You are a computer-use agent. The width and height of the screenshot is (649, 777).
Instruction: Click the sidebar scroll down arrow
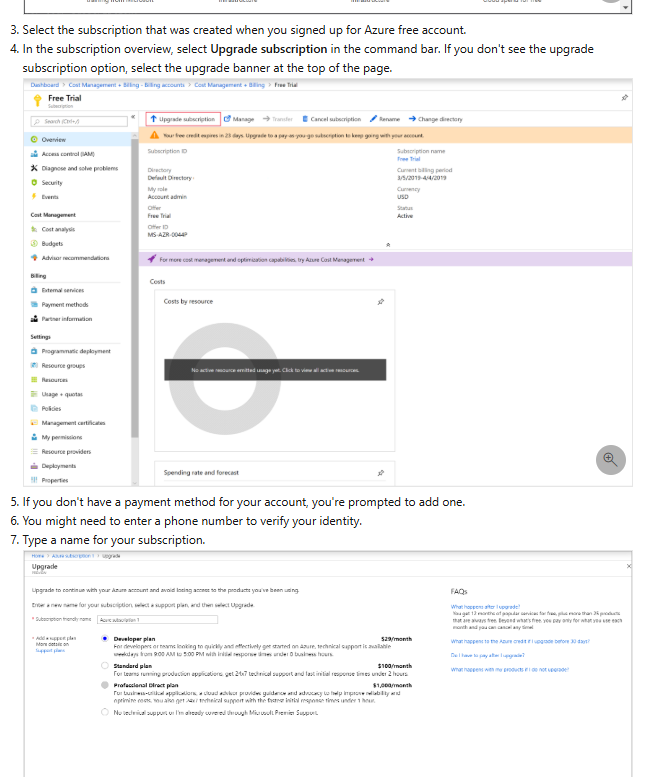point(135,483)
